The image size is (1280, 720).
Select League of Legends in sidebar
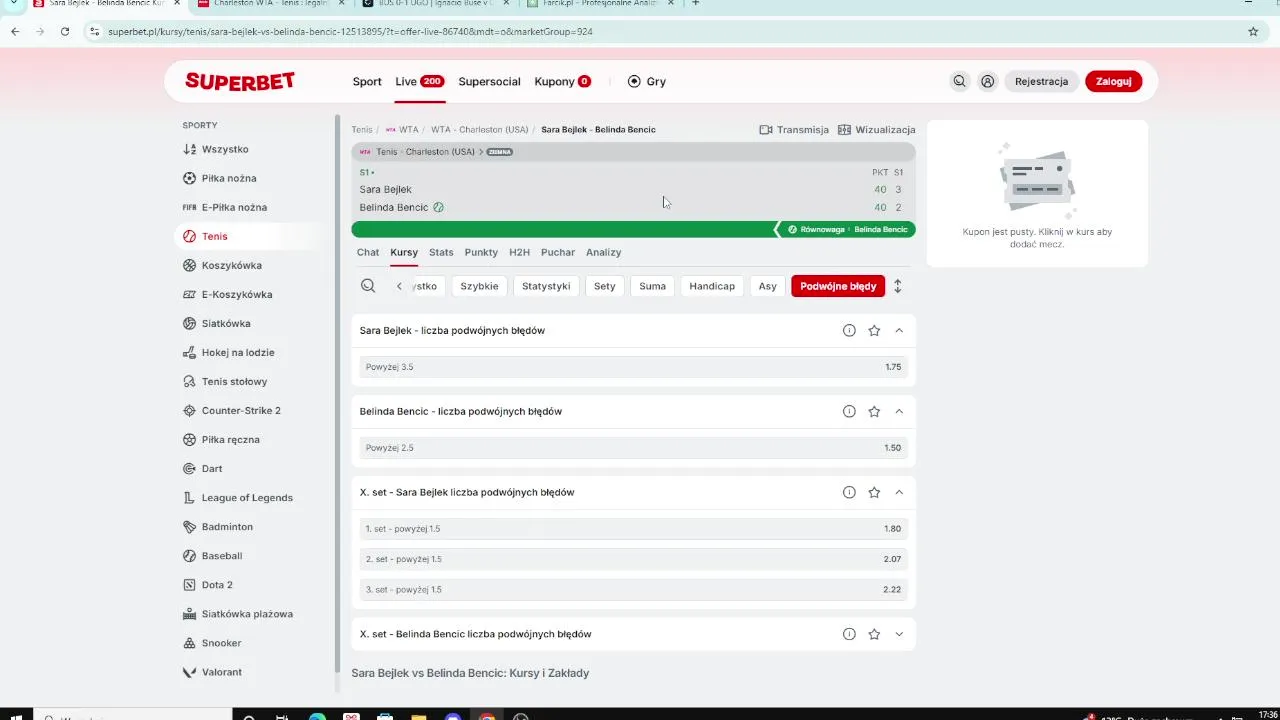click(247, 497)
